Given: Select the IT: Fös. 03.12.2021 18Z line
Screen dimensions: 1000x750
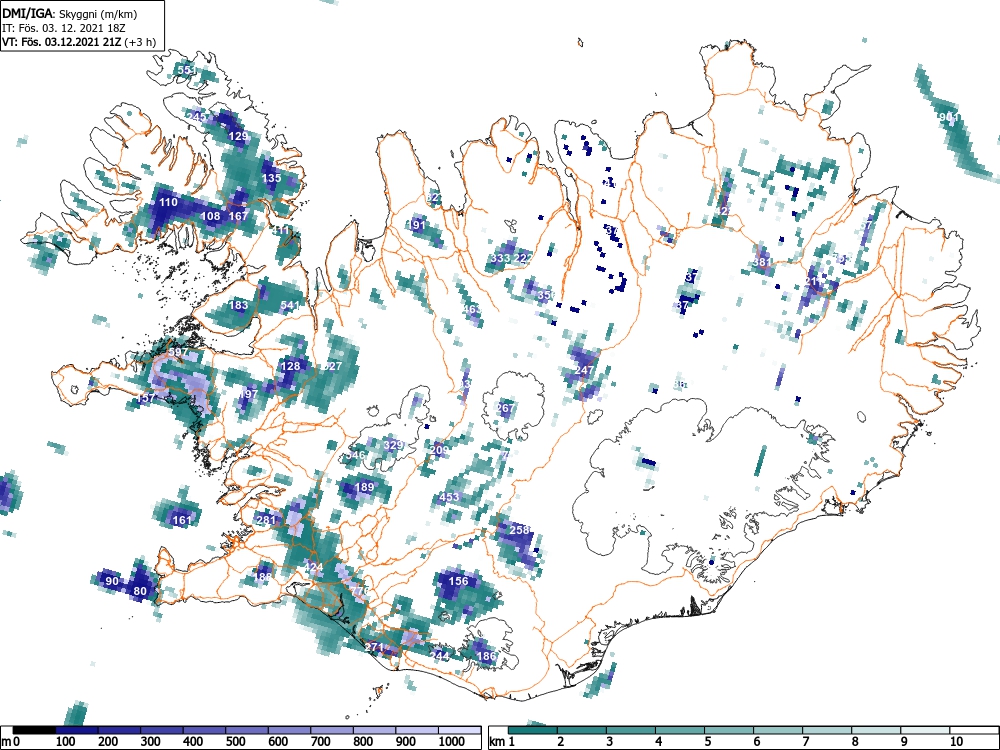Looking at the screenshot, I should coord(64,28).
